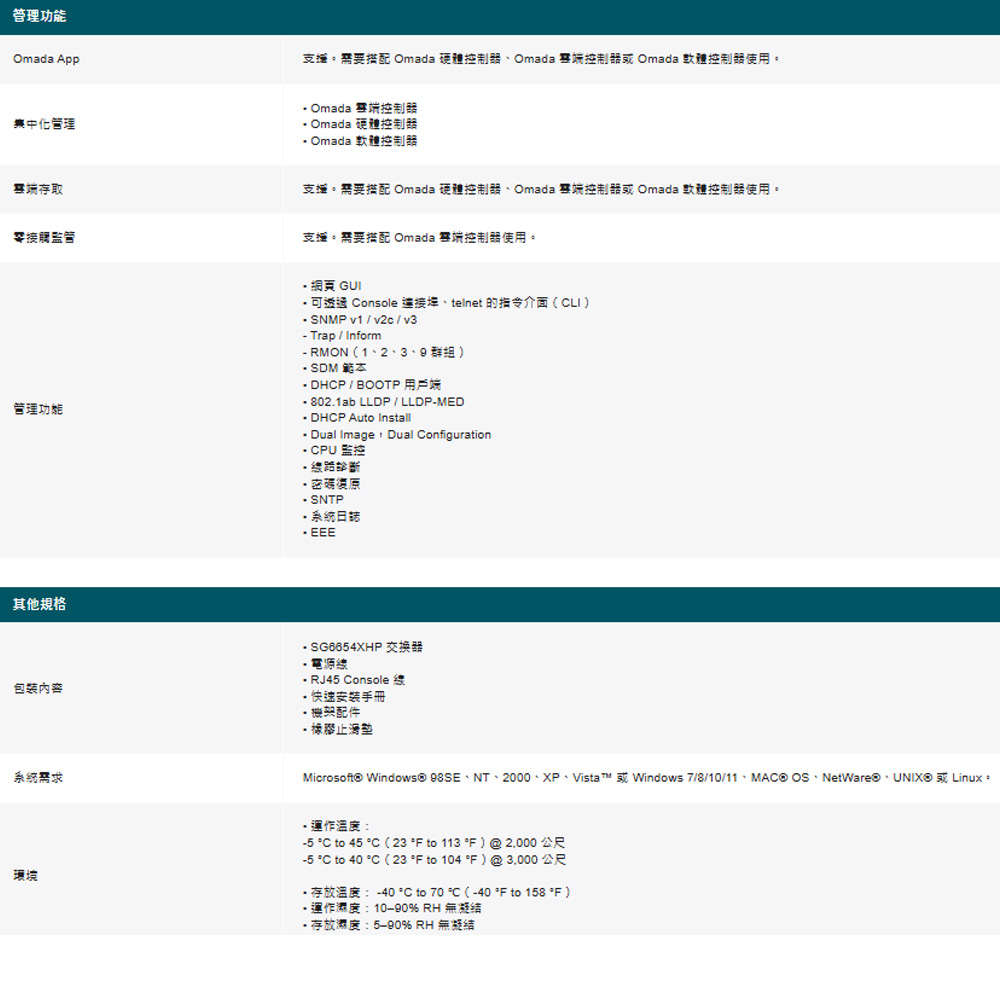This screenshot has width=1000, height=1000.
Task: Select the 存放溫度 -40 °C to 70 °C line
Action: click(x=440, y=892)
